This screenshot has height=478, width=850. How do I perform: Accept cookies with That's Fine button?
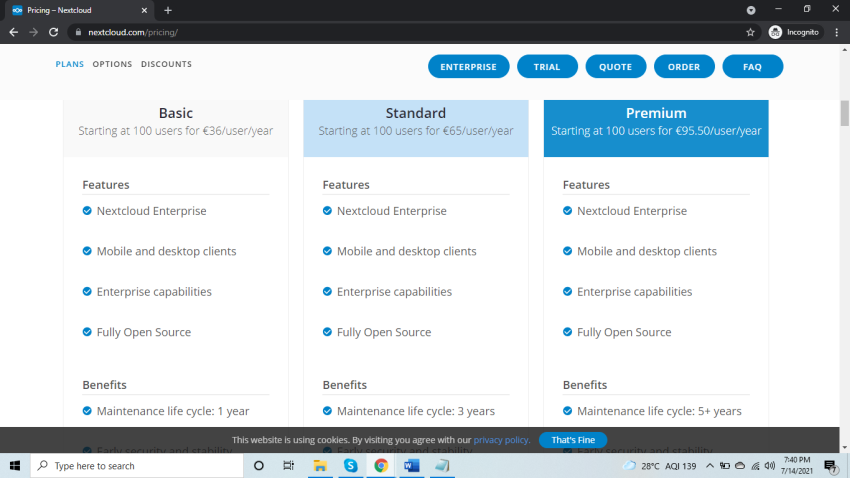pyautogui.click(x=573, y=440)
